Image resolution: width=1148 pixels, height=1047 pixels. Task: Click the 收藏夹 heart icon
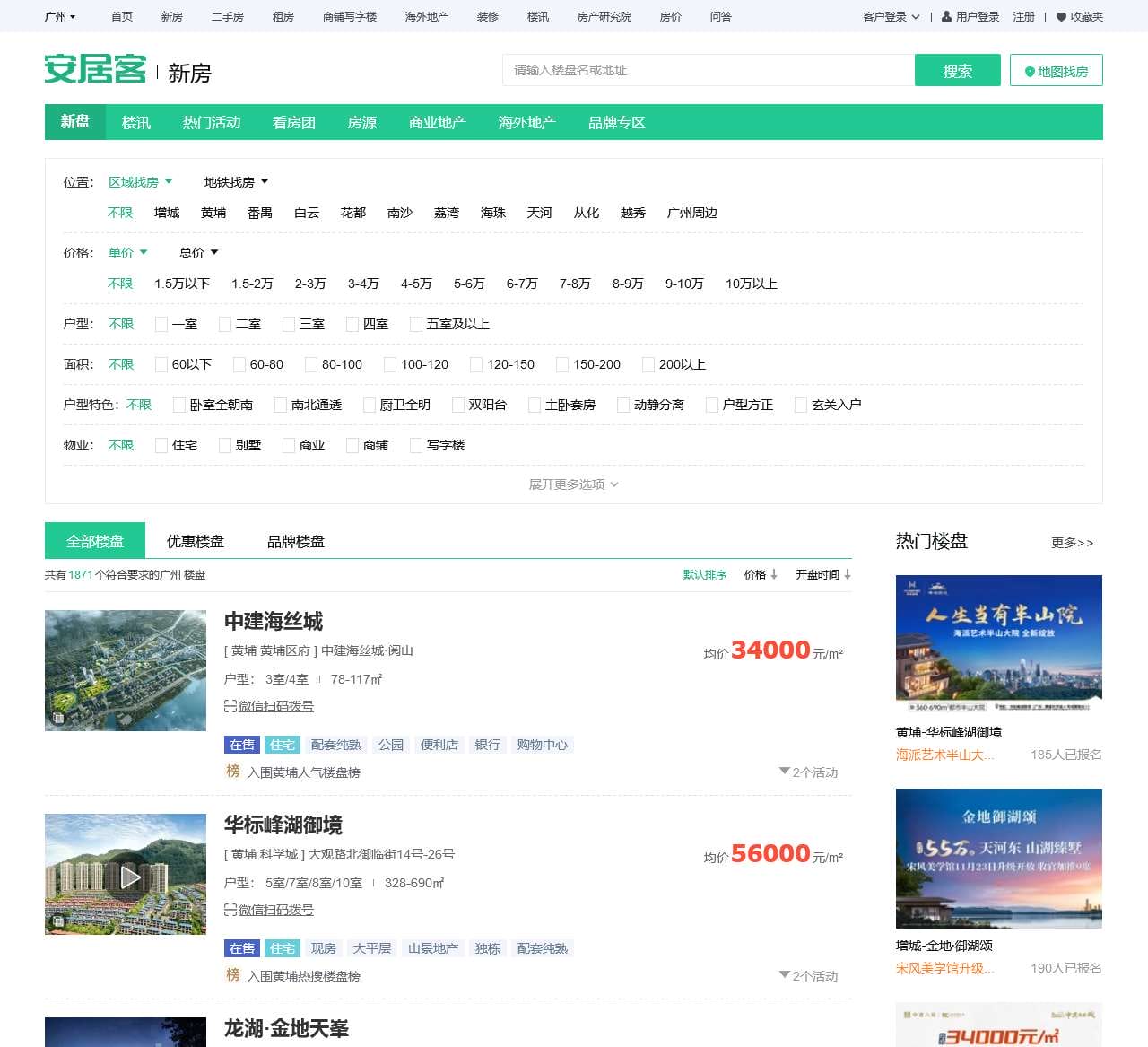[x=1062, y=16]
